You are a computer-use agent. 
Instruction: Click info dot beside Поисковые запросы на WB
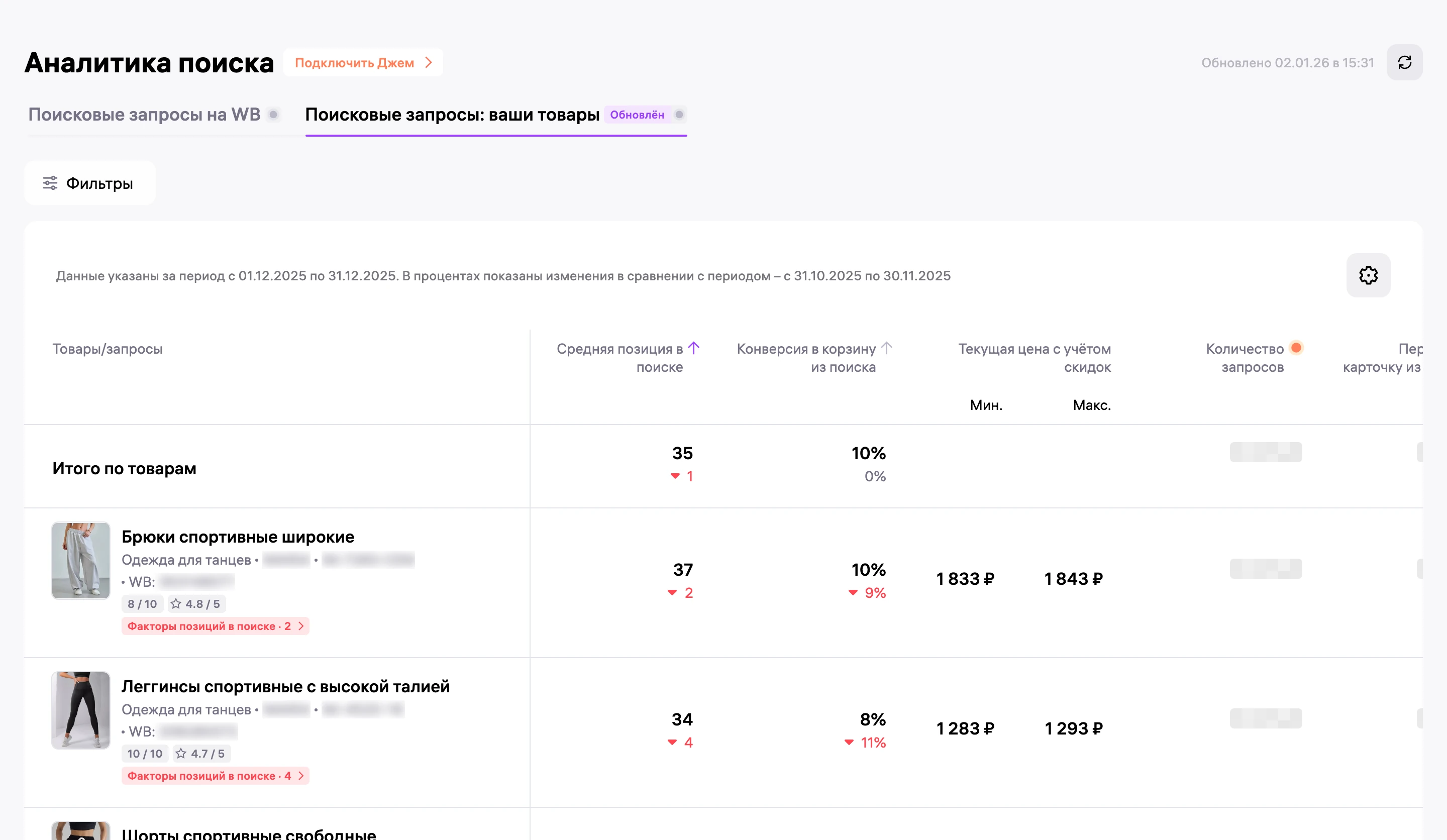(x=273, y=114)
